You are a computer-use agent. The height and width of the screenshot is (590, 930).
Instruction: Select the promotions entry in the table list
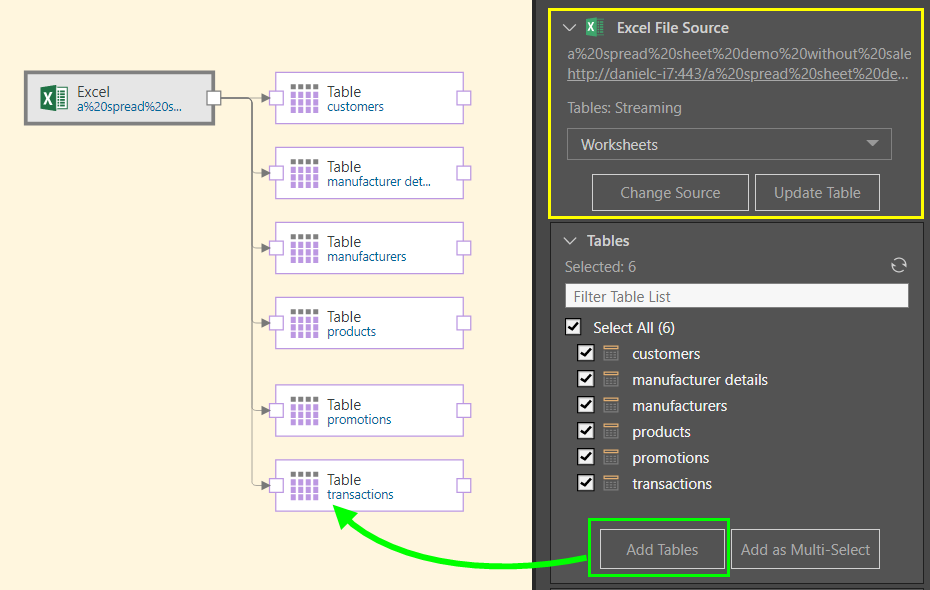pyautogui.click(x=670, y=458)
